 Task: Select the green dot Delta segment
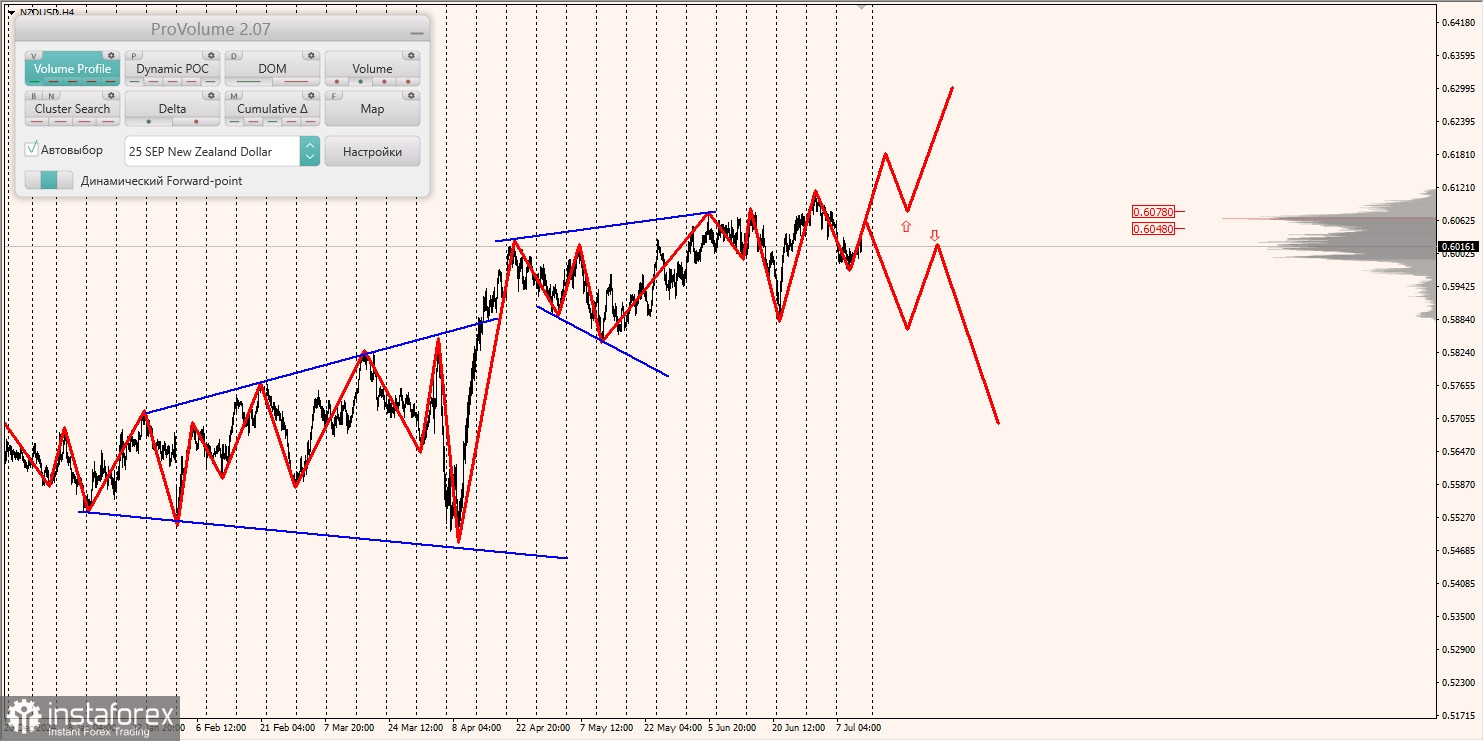[x=149, y=121]
